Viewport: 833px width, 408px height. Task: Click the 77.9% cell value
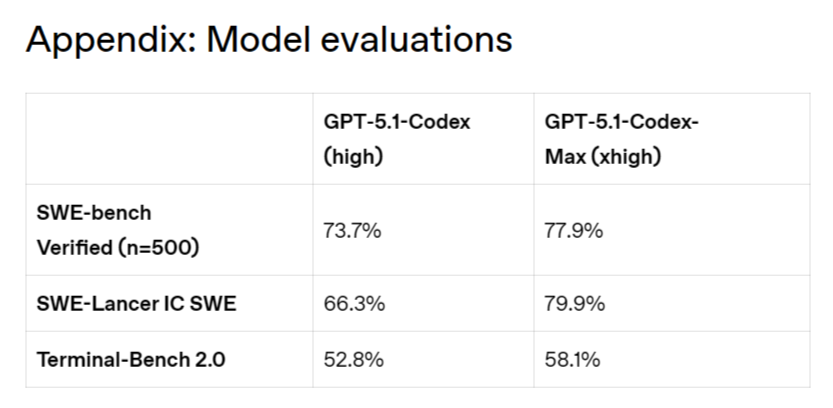point(574,230)
